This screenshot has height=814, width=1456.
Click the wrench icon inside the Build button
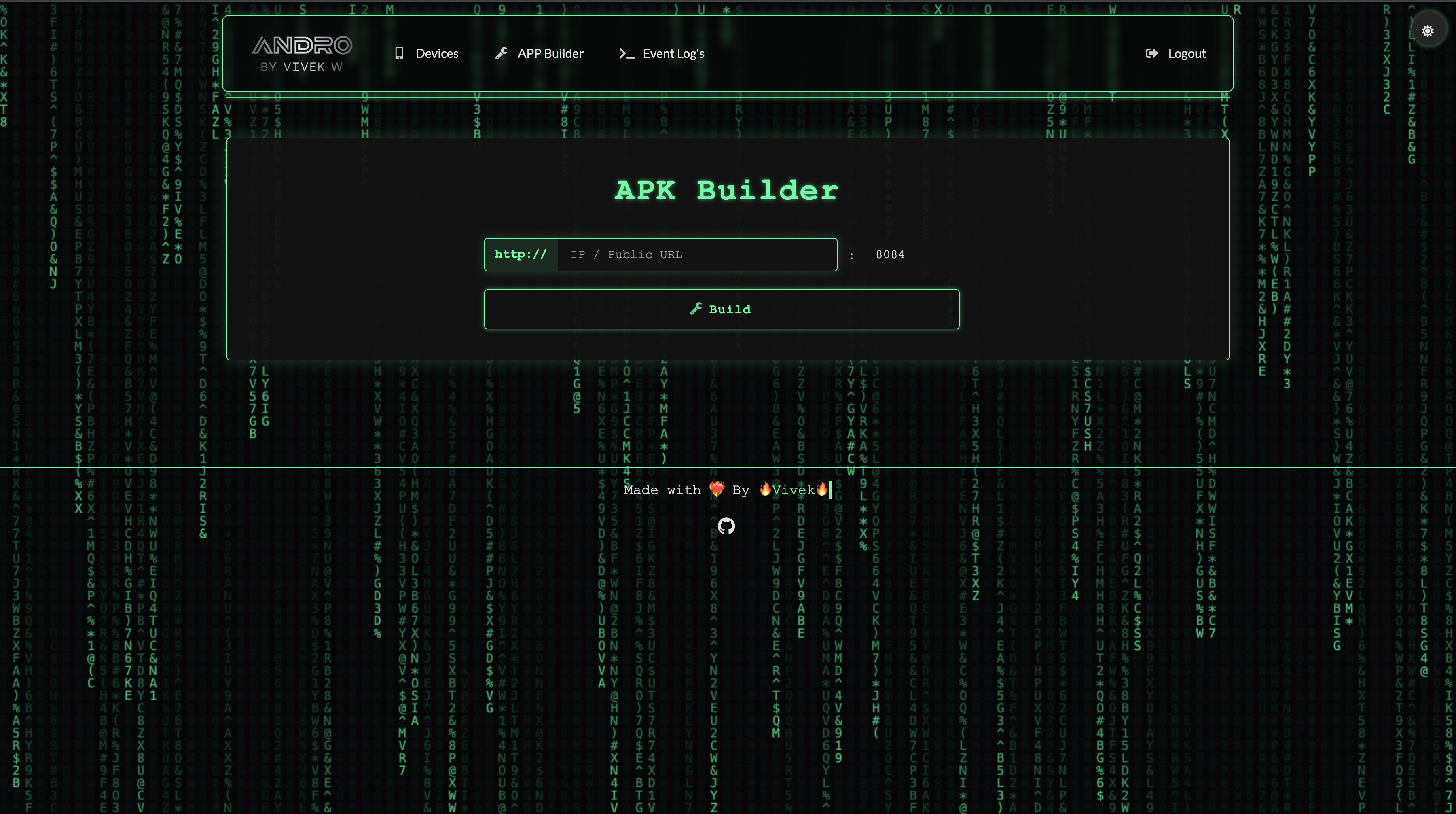tap(697, 309)
